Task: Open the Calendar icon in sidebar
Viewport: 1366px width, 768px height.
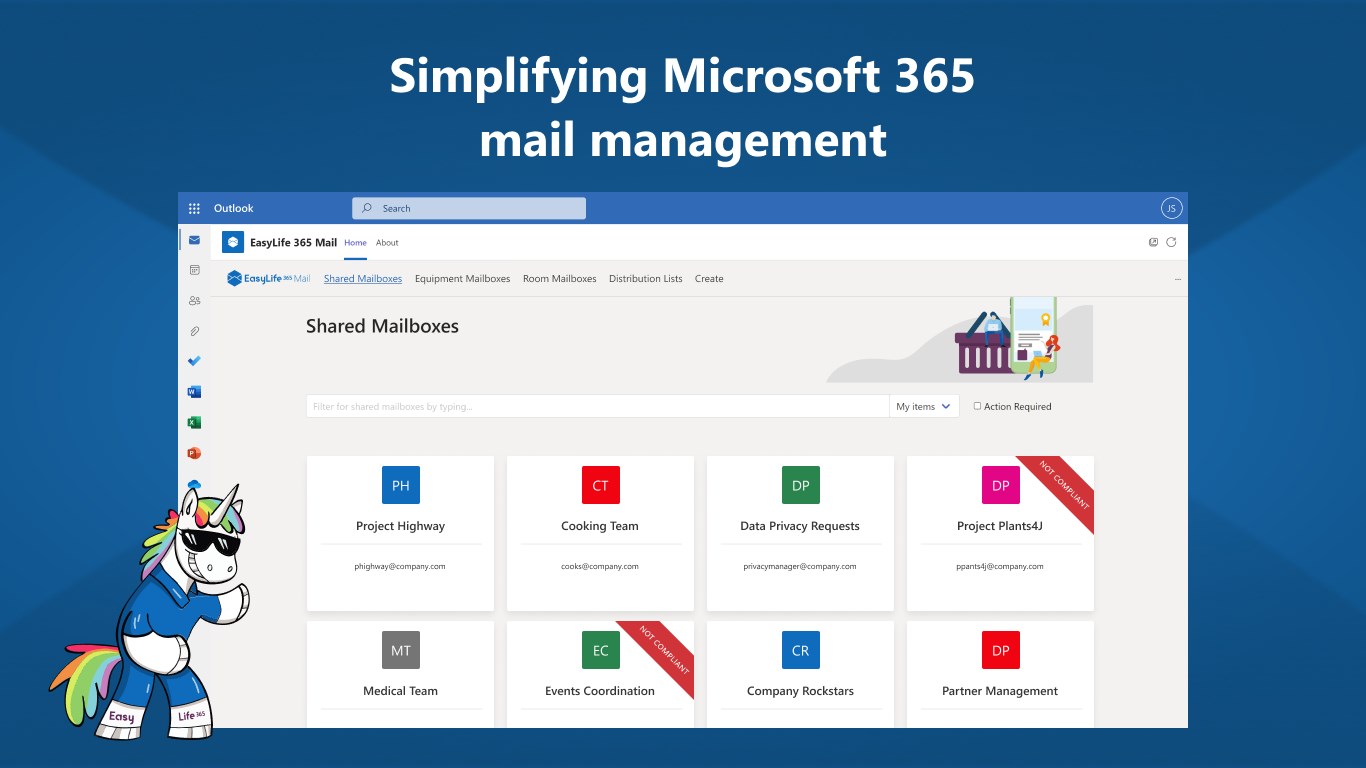Action: [194, 270]
